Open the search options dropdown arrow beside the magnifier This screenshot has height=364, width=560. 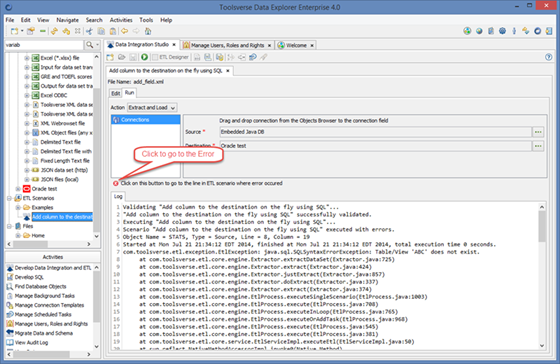[98, 45]
